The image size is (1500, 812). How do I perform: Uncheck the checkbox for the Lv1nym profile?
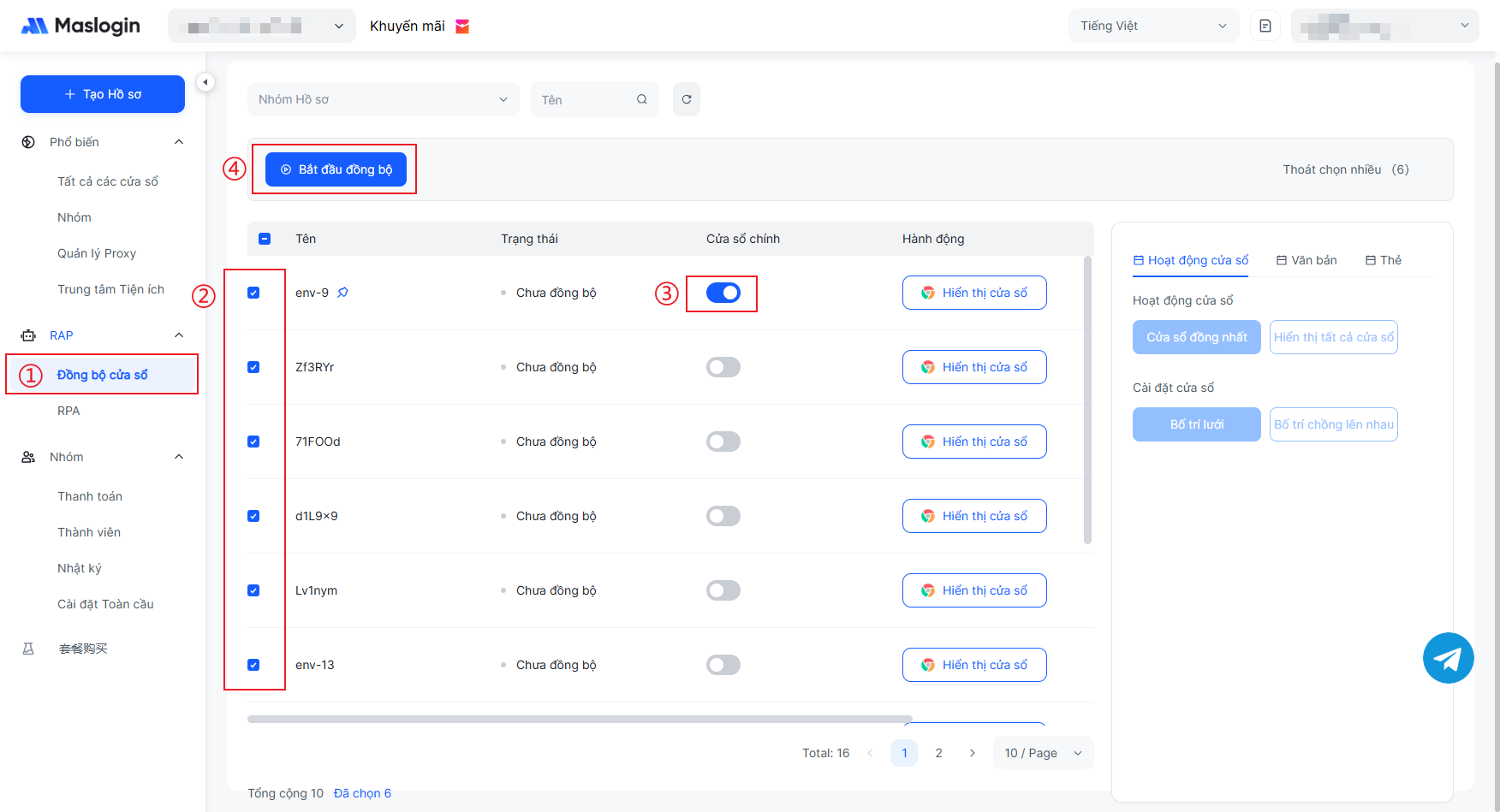point(253,590)
